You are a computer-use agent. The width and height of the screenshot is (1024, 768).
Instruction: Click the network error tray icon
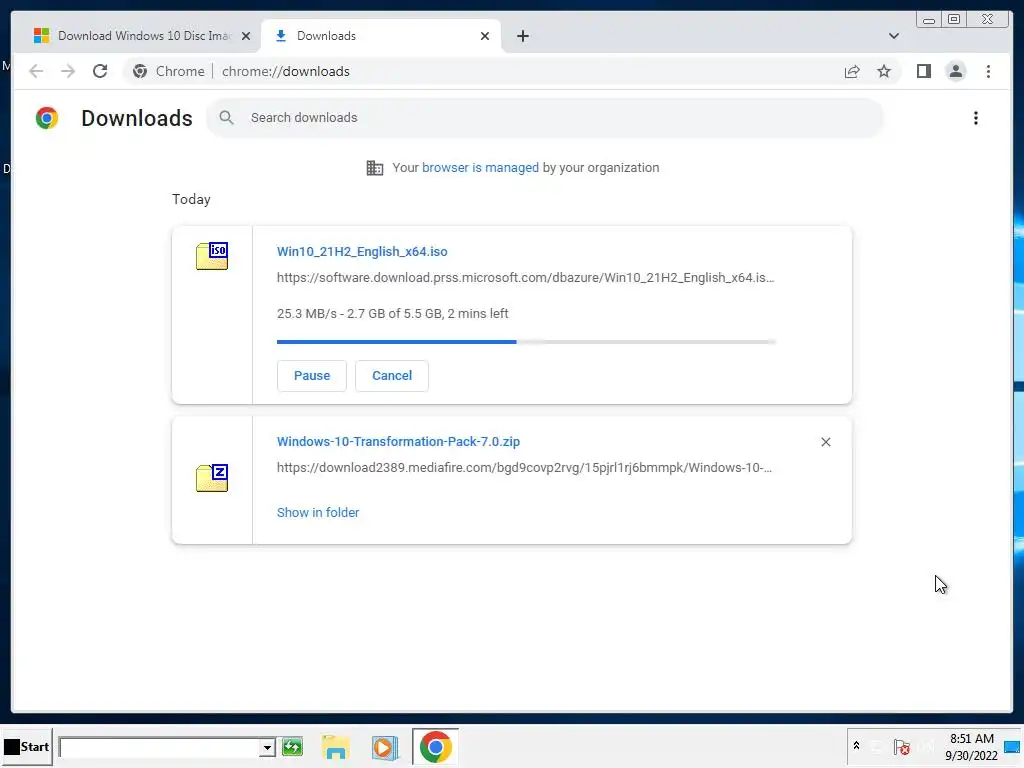click(x=902, y=746)
